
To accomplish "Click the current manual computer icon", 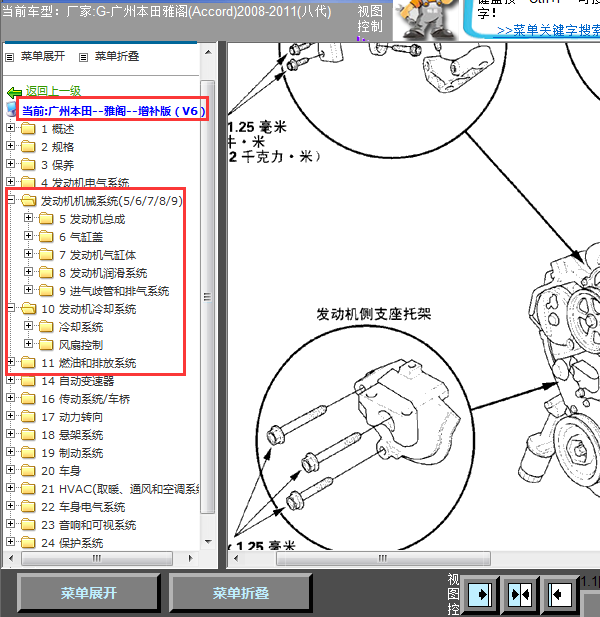I will point(11,109).
